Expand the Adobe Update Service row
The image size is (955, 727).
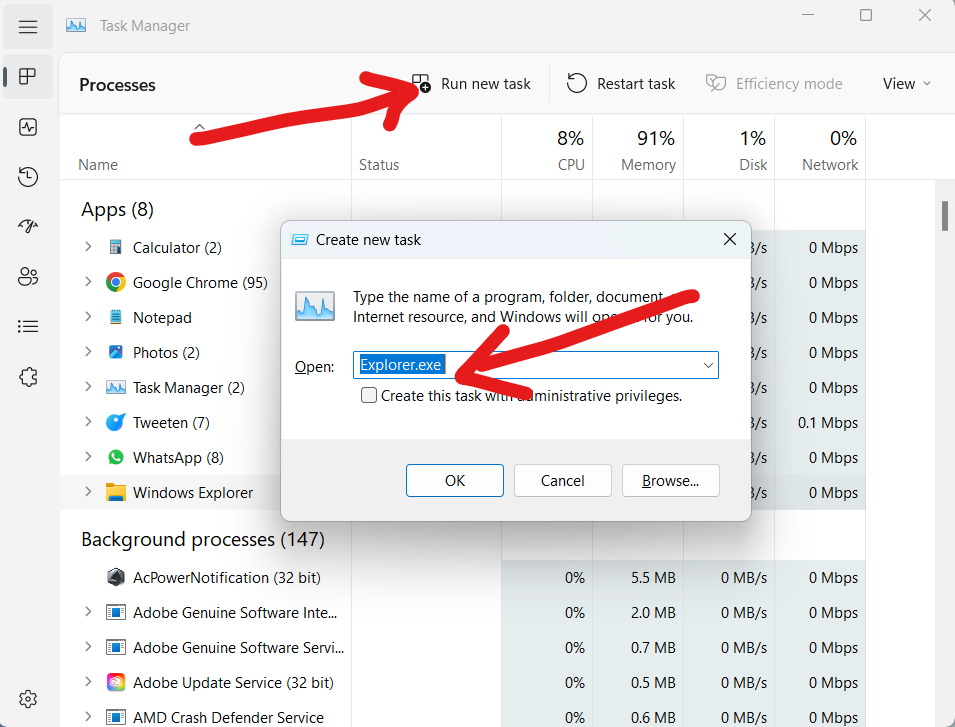tap(88, 681)
